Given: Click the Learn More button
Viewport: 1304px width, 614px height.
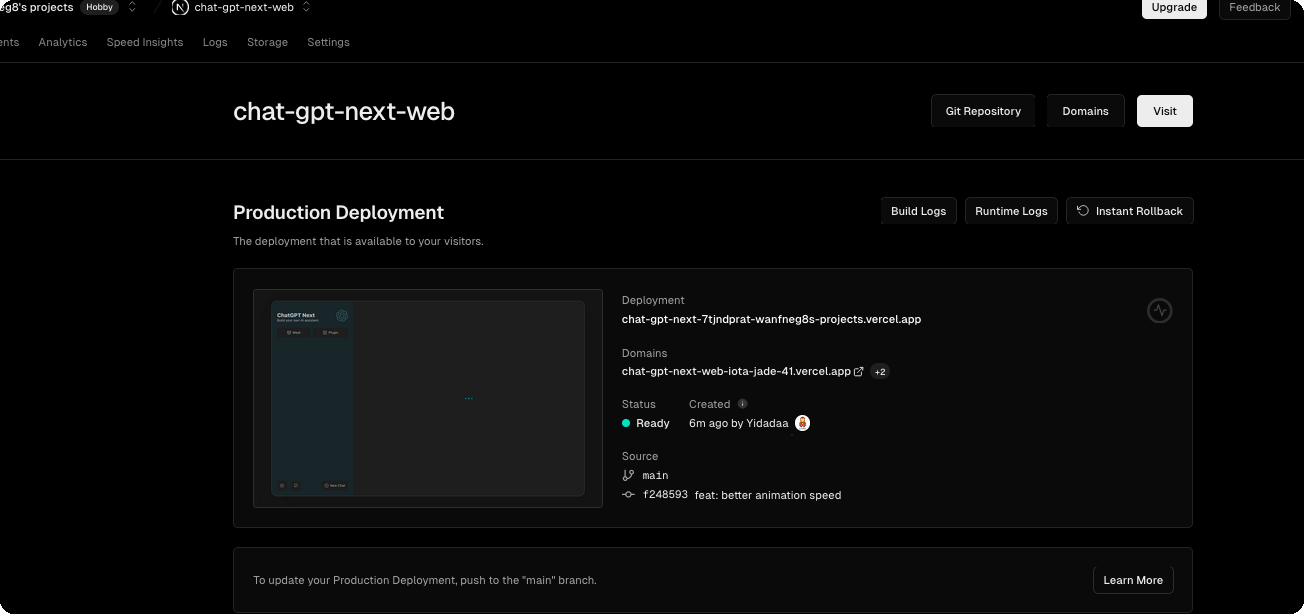Looking at the screenshot, I should [x=1133, y=580].
